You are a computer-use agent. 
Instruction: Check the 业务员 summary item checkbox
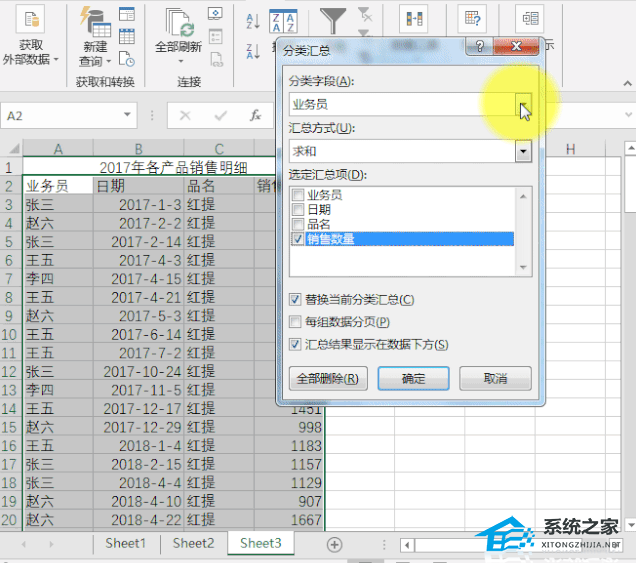coord(298,195)
